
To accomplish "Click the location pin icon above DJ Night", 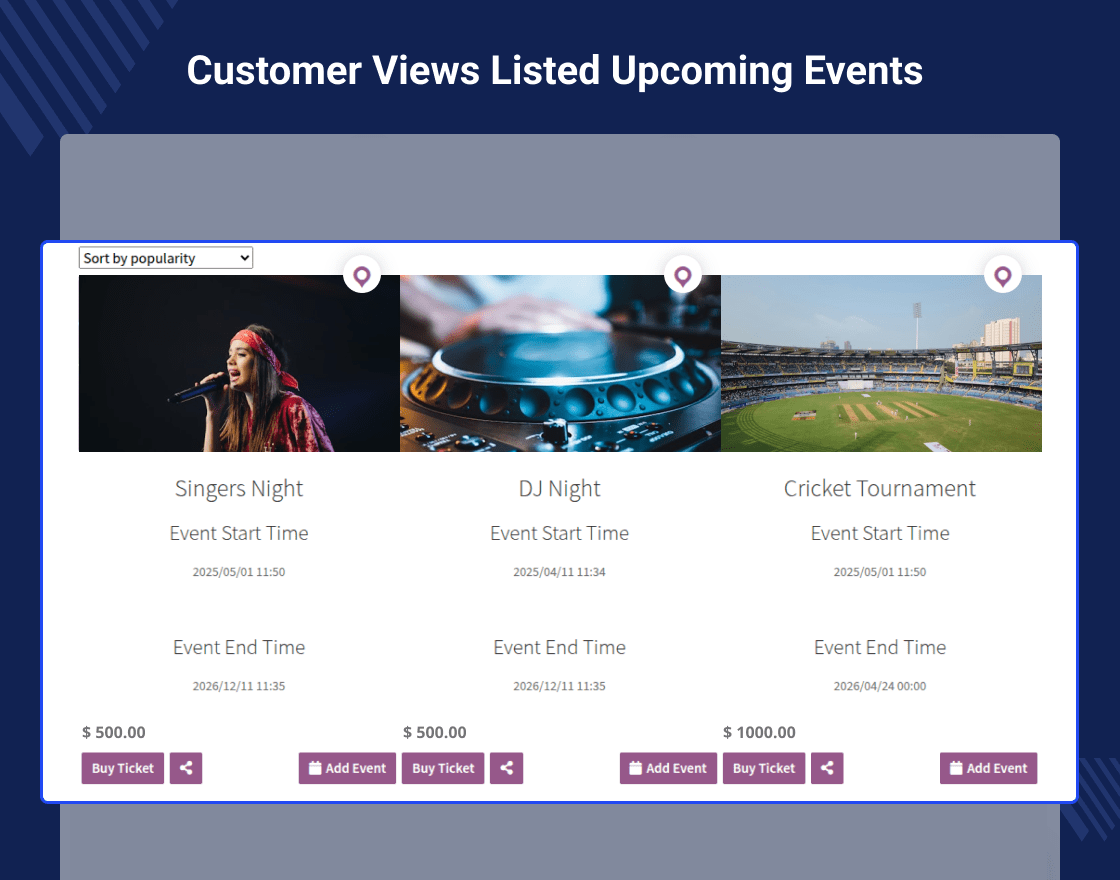I will point(683,275).
